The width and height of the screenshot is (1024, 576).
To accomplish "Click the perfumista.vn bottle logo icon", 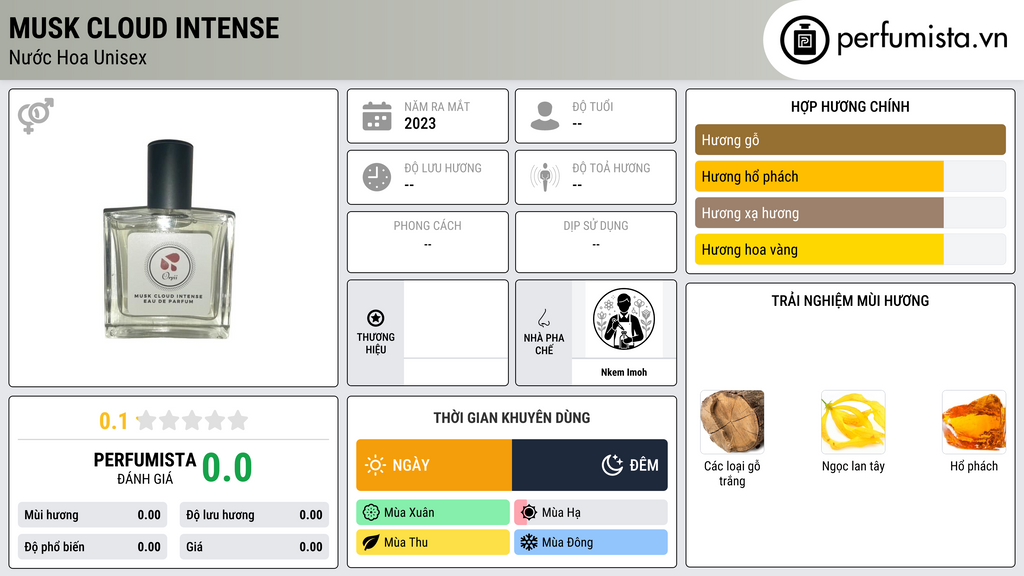I will pos(804,40).
